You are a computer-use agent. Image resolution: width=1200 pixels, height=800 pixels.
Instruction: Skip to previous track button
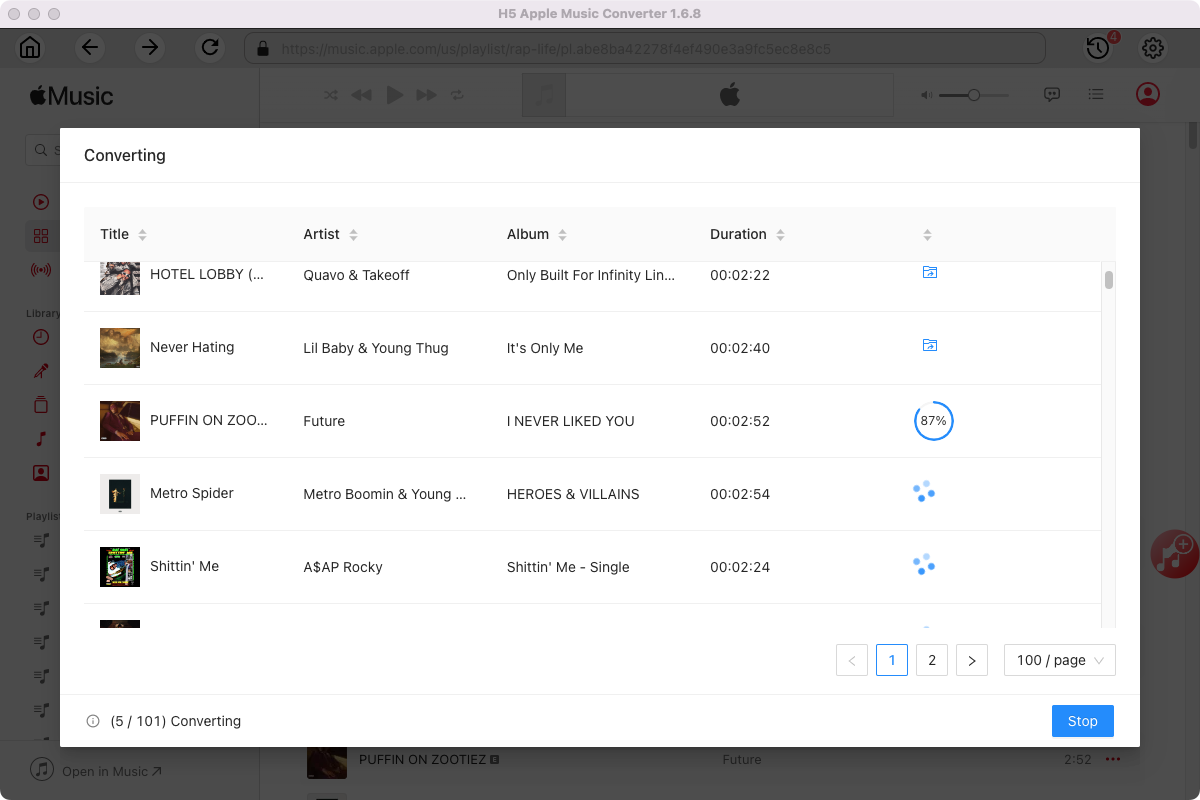[x=361, y=95]
